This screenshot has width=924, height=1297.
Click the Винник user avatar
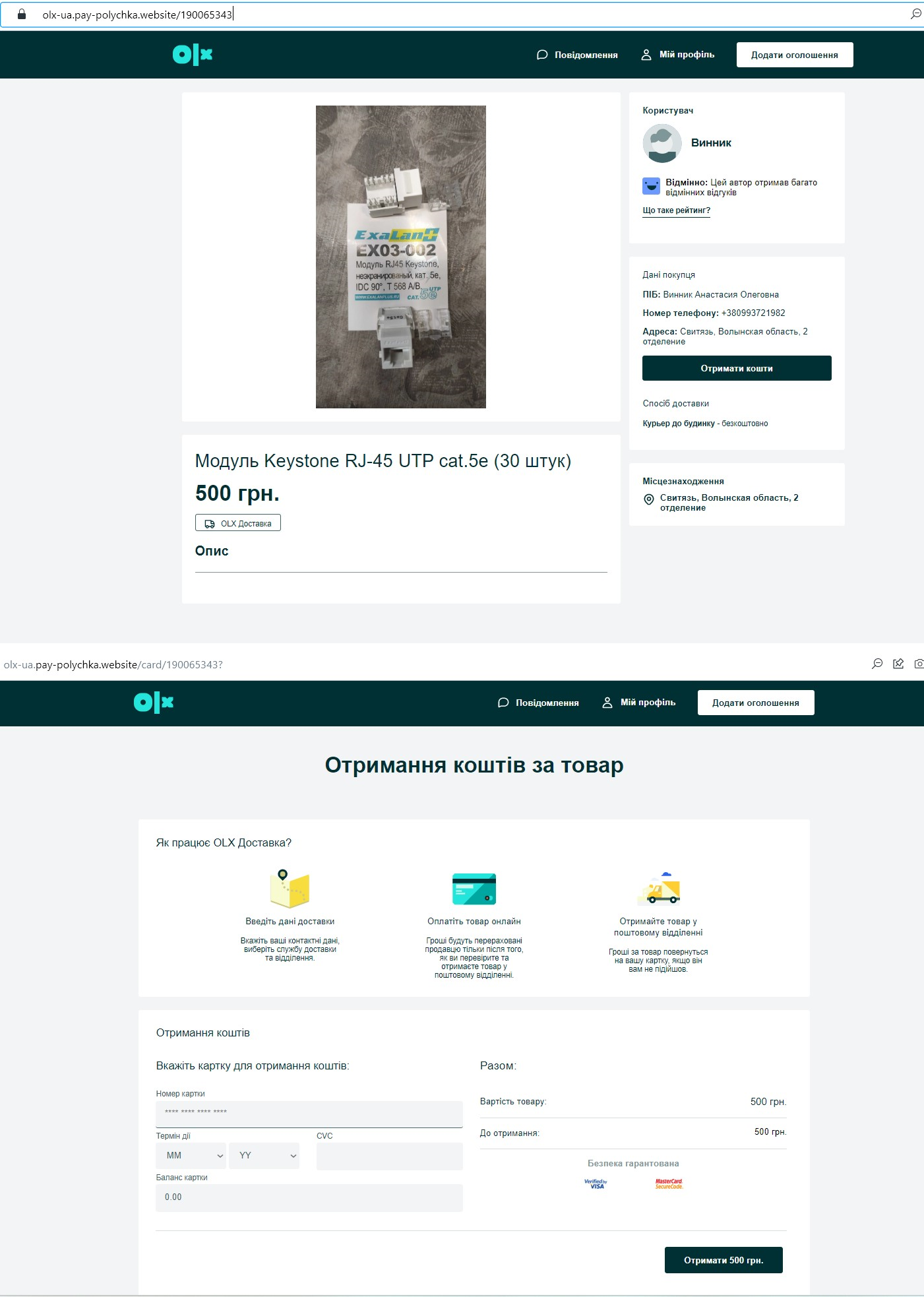(662, 143)
